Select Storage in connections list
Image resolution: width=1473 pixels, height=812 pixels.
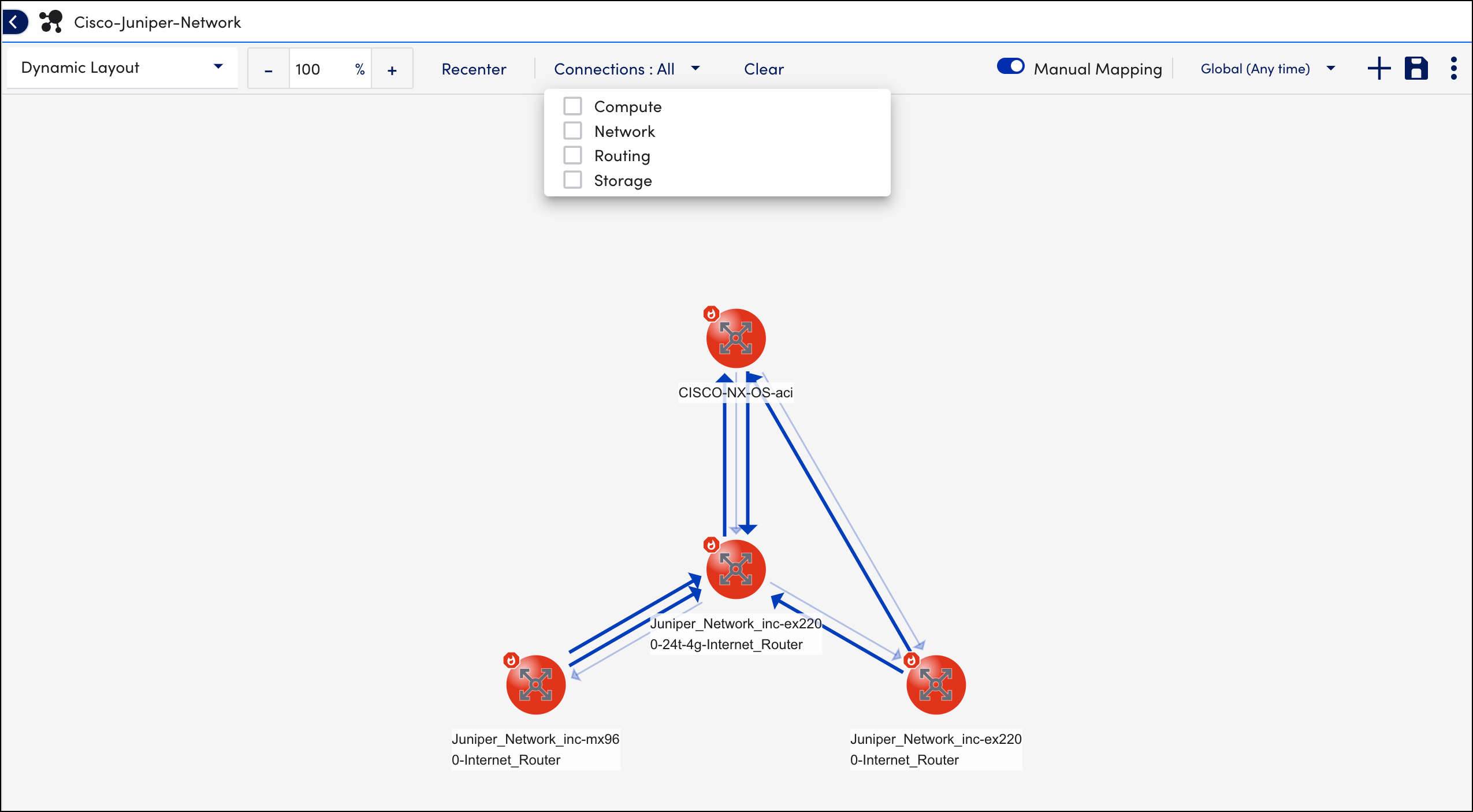[623, 181]
